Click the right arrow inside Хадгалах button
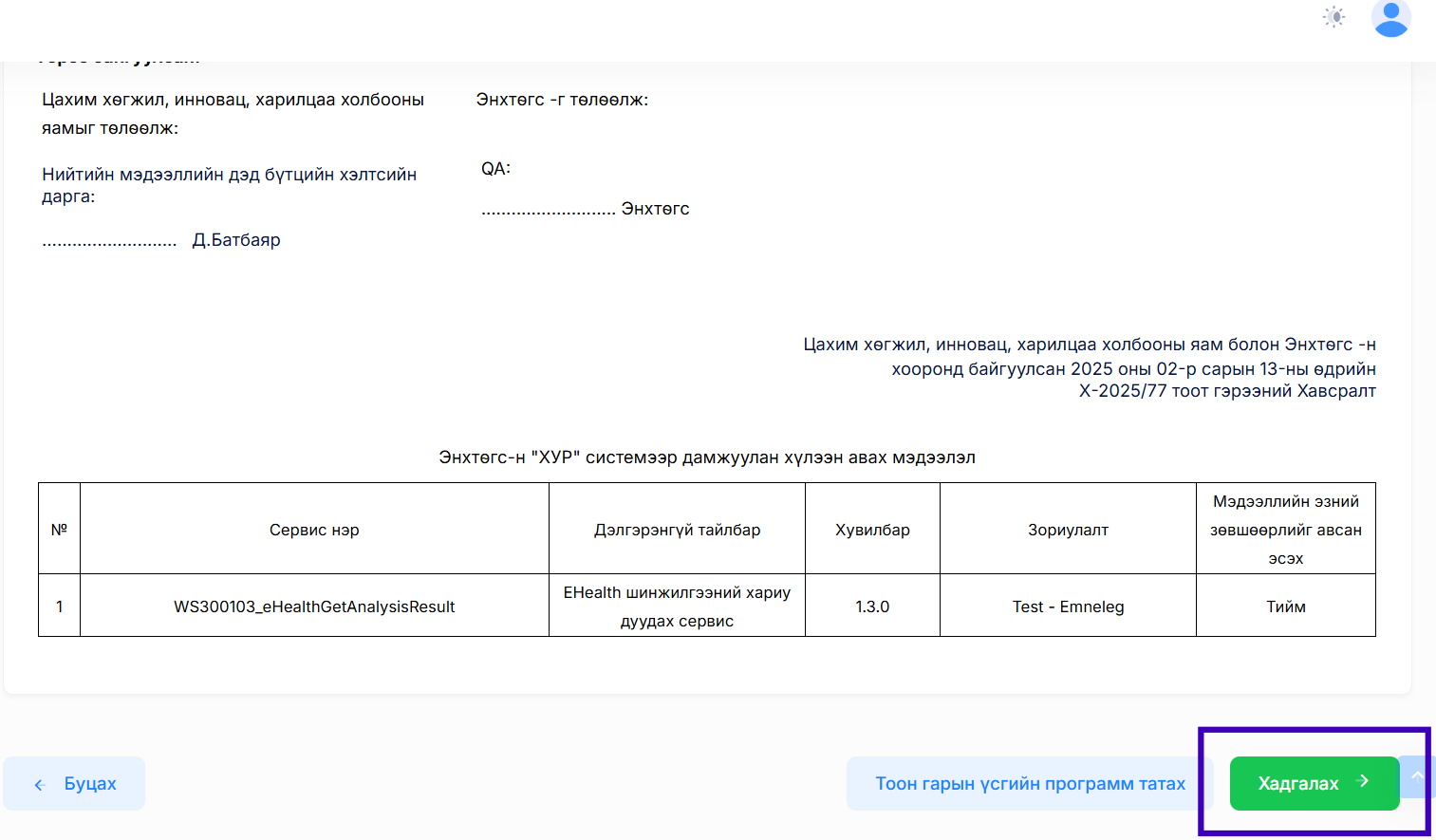This screenshot has height=840, width=1436. pos(1364,781)
